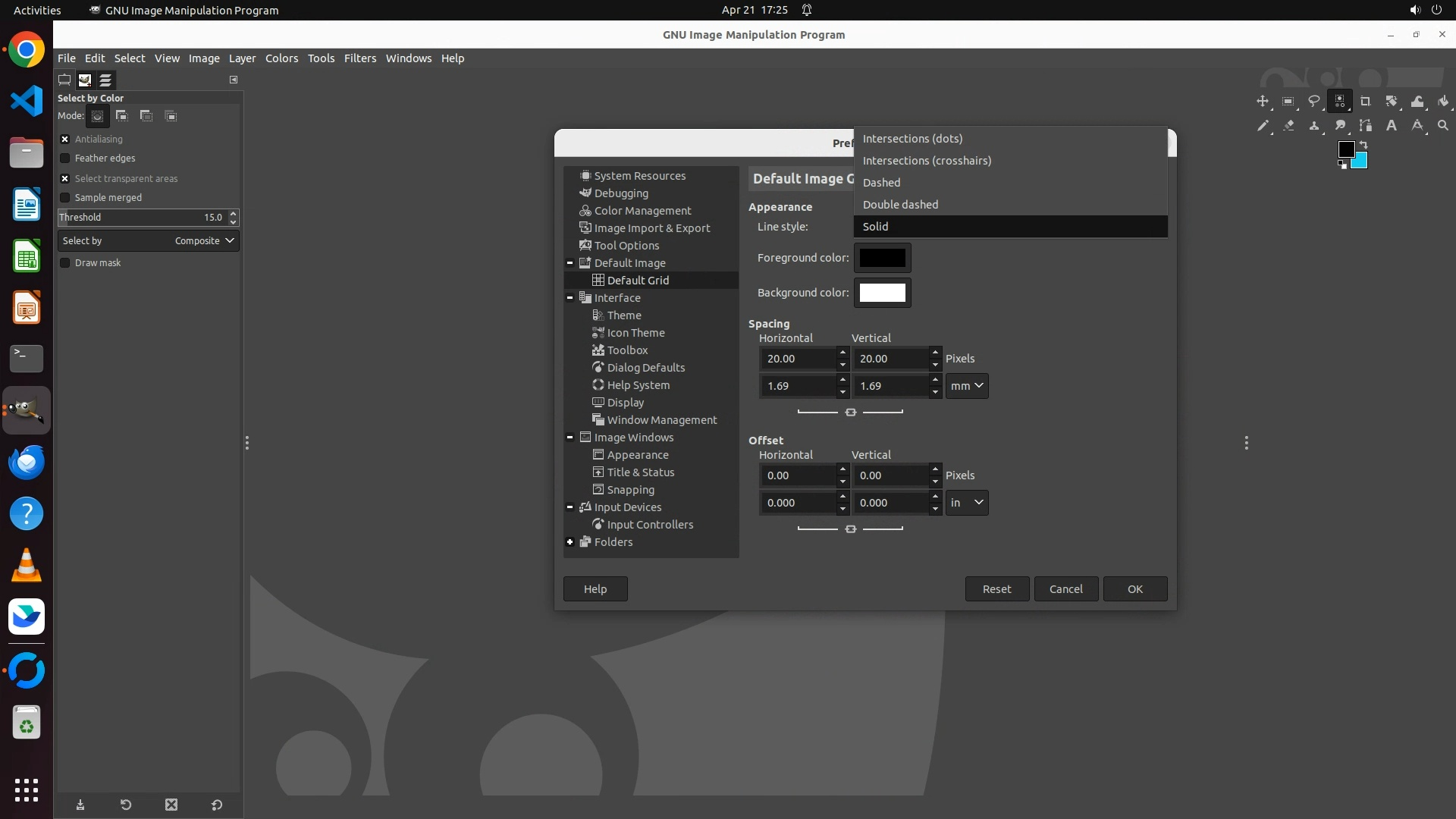Screen dimensions: 1456x819
Task: Expand the Folders tree node
Action: [x=570, y=542]
